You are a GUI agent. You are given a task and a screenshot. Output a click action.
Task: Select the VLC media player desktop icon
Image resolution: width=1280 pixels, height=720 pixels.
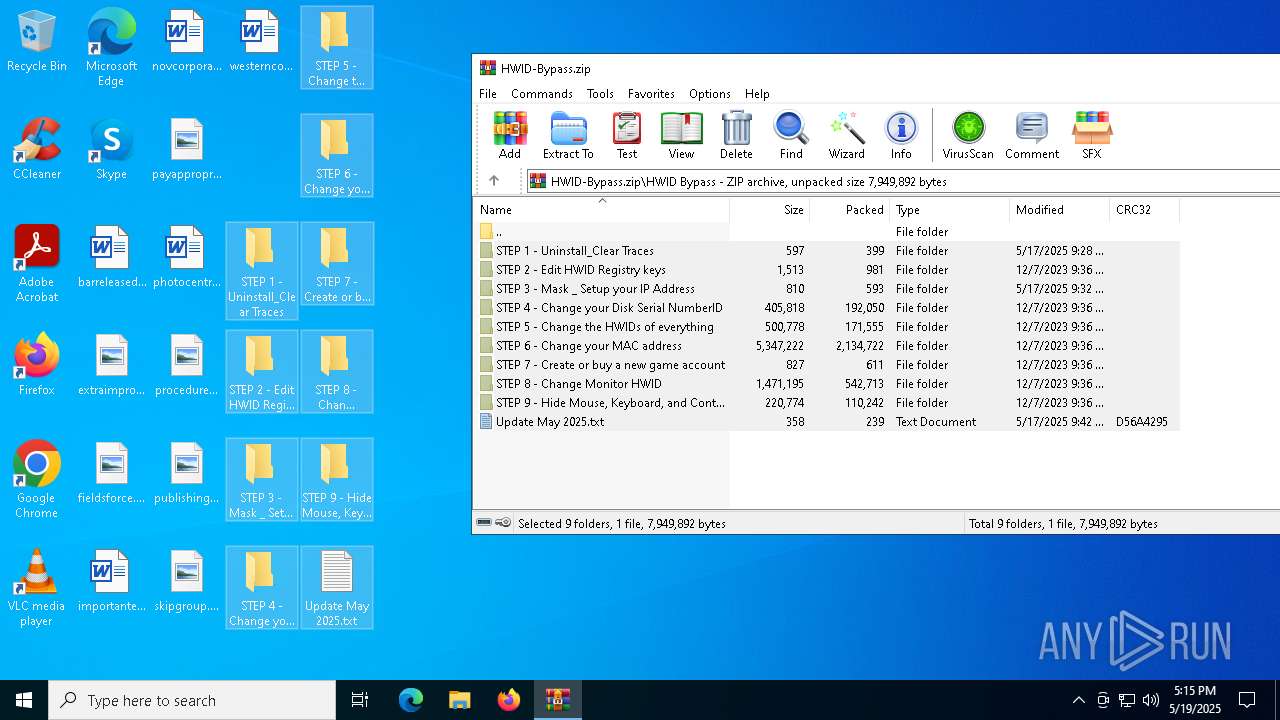click(37, 588)
